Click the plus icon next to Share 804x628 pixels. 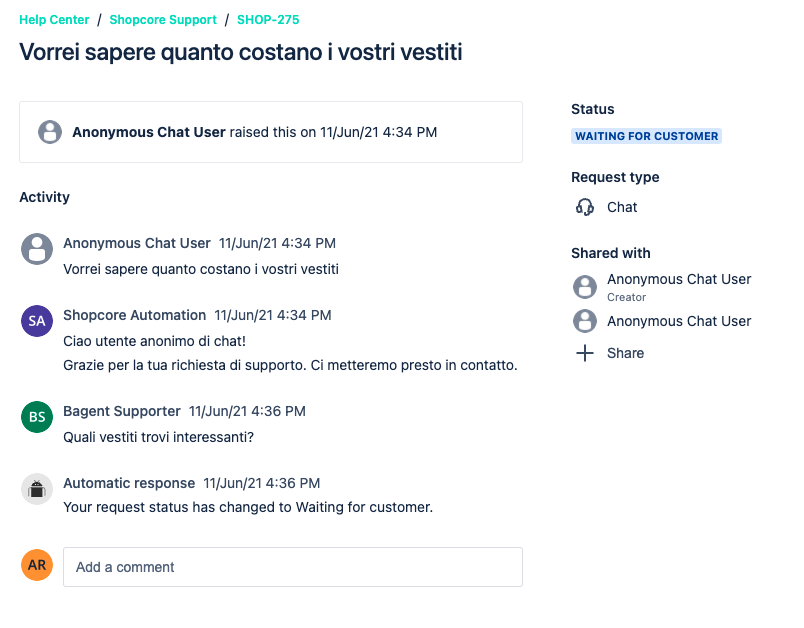(x=585, y=353)
